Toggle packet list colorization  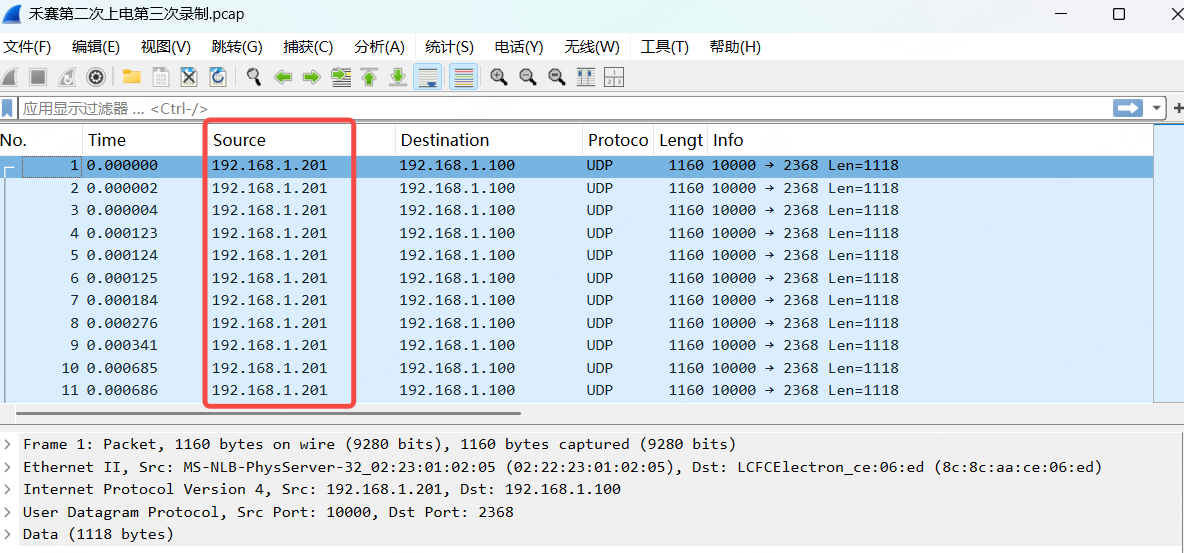tap(464, 77)
